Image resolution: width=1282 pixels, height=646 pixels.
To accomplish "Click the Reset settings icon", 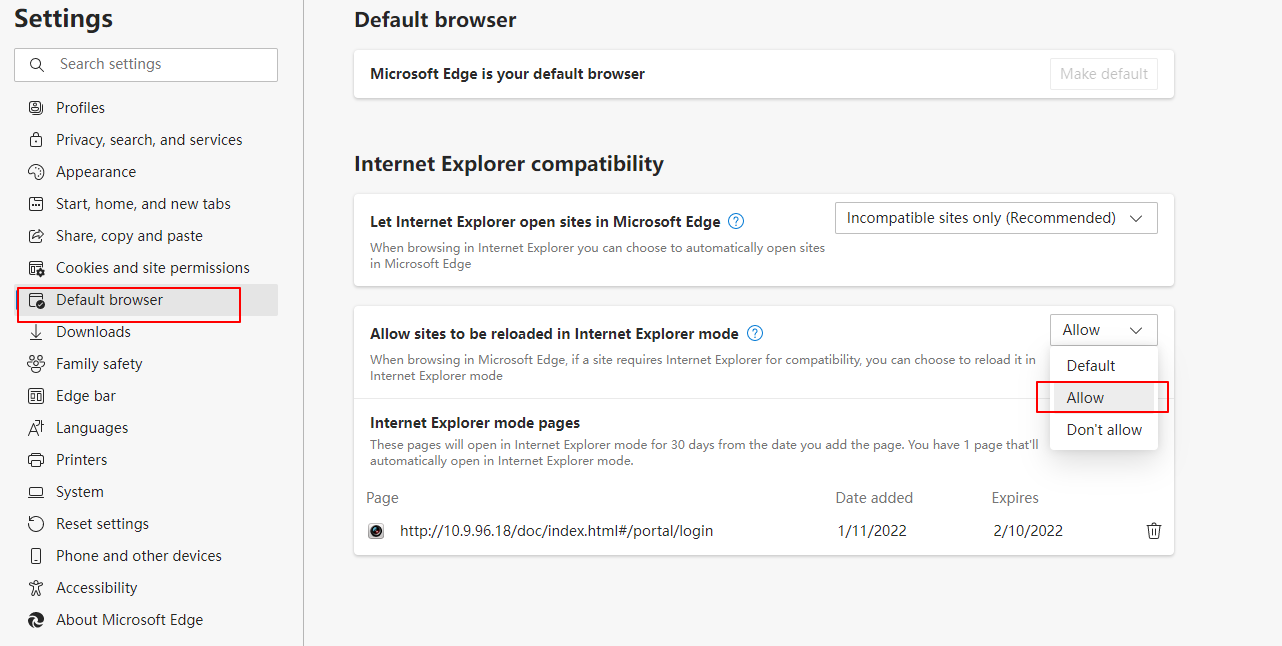I will 36,524.
